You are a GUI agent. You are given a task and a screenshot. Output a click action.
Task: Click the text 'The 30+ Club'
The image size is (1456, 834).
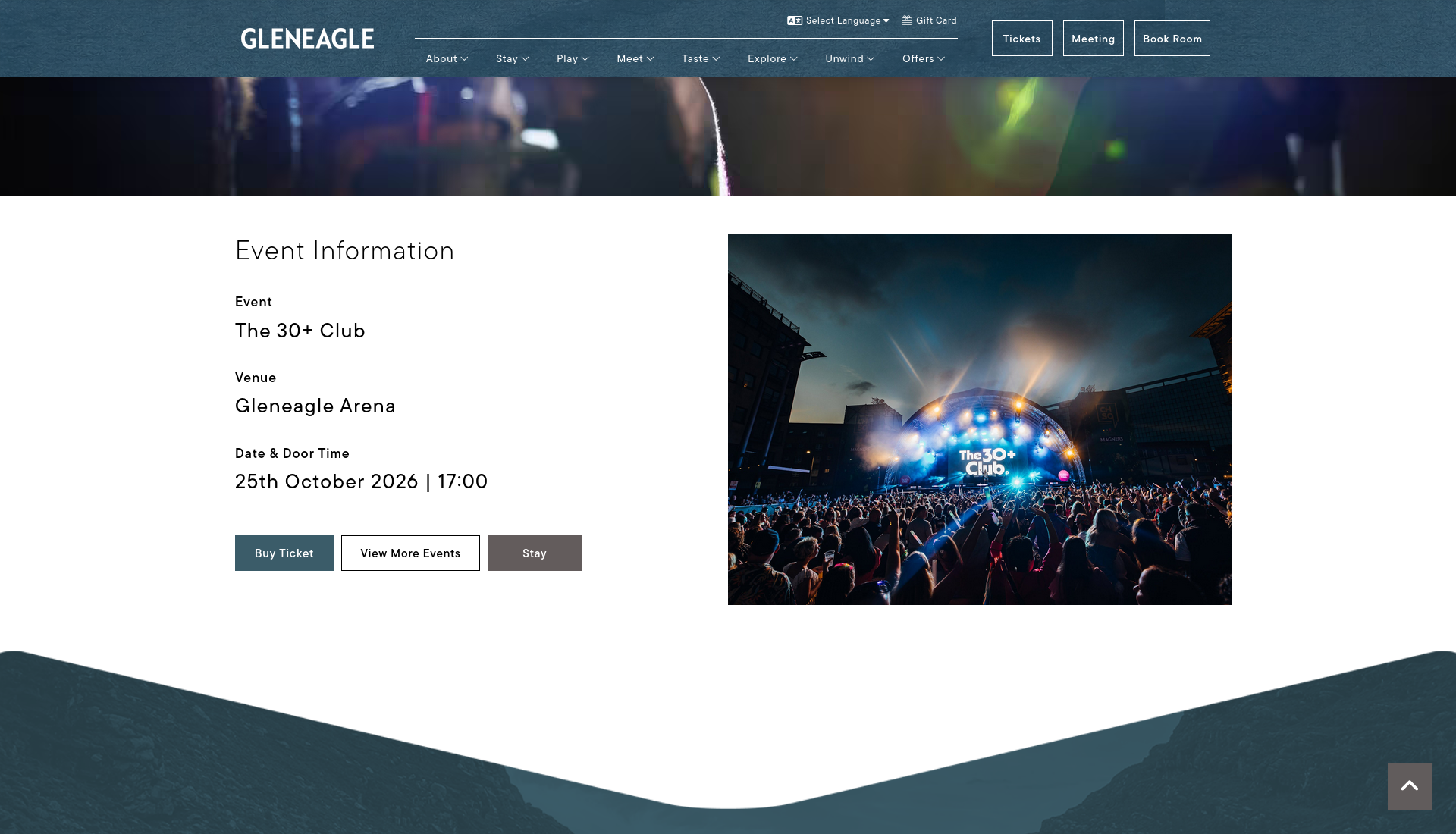pos(300,331)
